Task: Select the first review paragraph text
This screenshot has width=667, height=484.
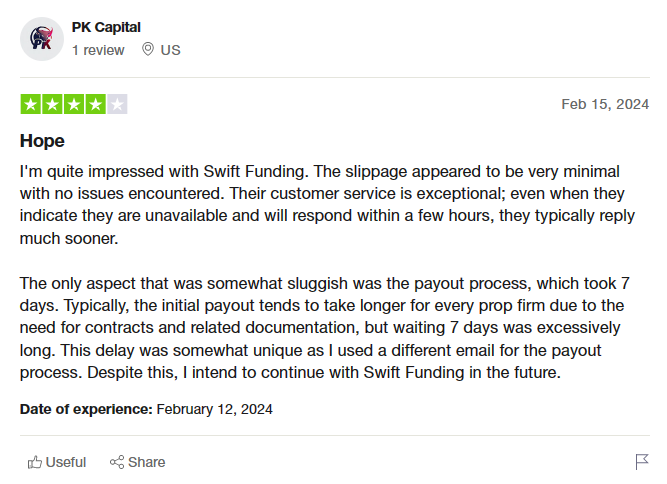Action: point(327,205)
